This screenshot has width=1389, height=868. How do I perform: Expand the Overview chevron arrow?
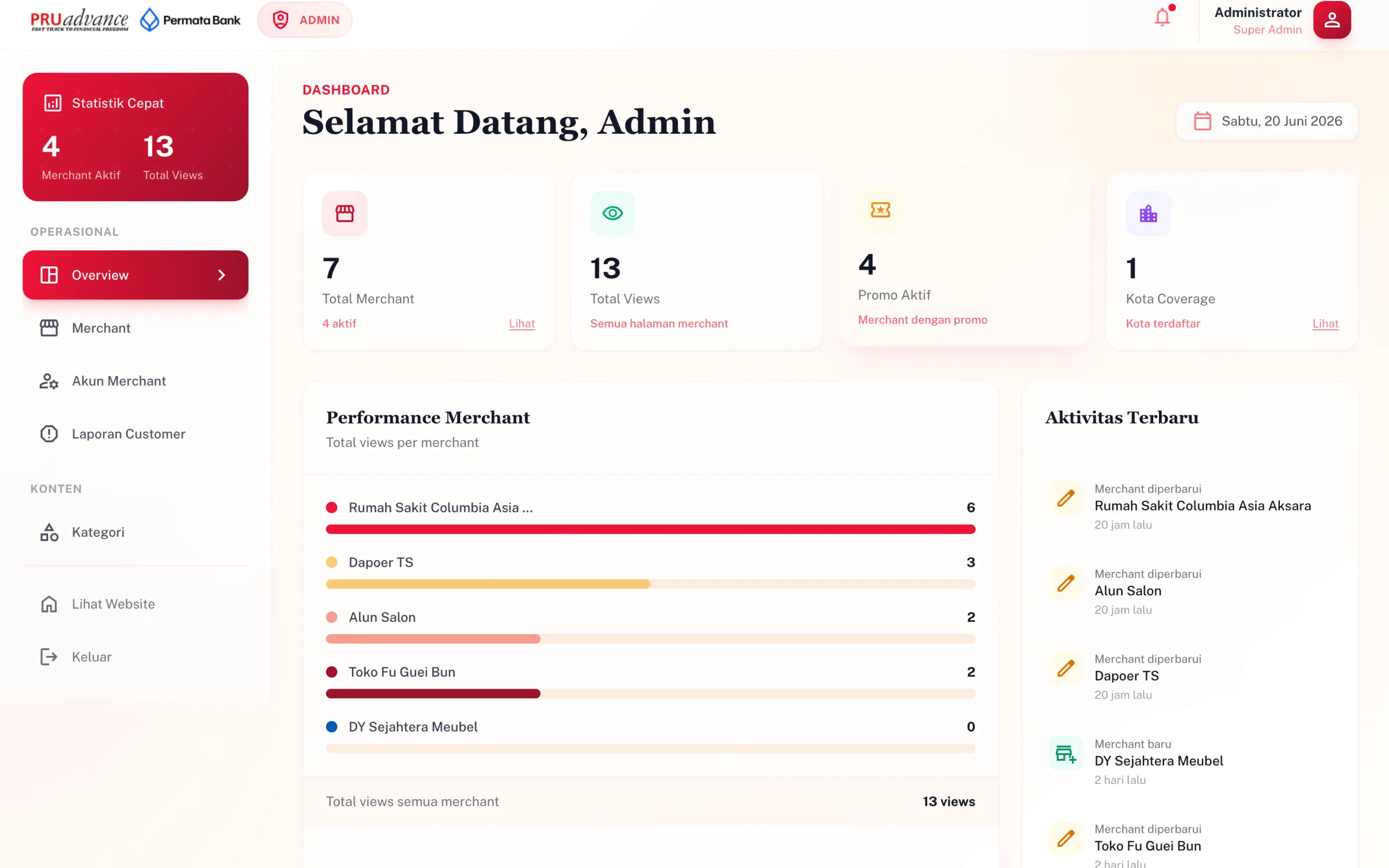pyautogui.click(x=221, y=275)
